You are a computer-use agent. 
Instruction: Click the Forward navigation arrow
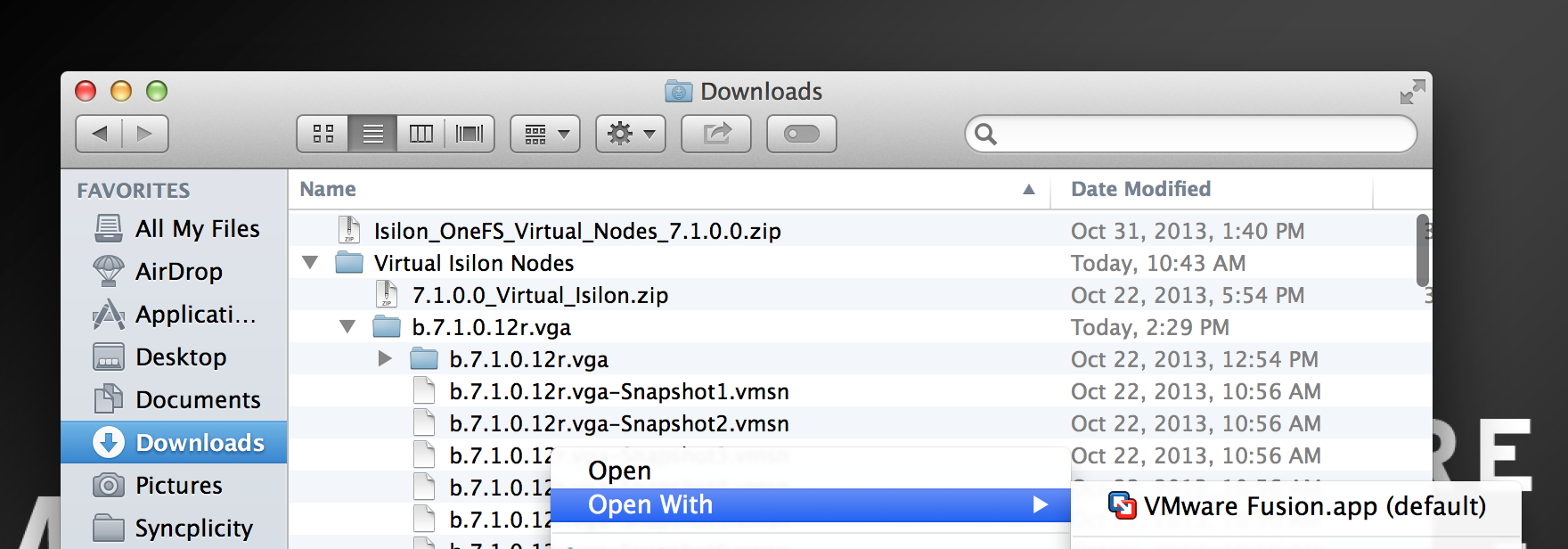tap(144, 134)
